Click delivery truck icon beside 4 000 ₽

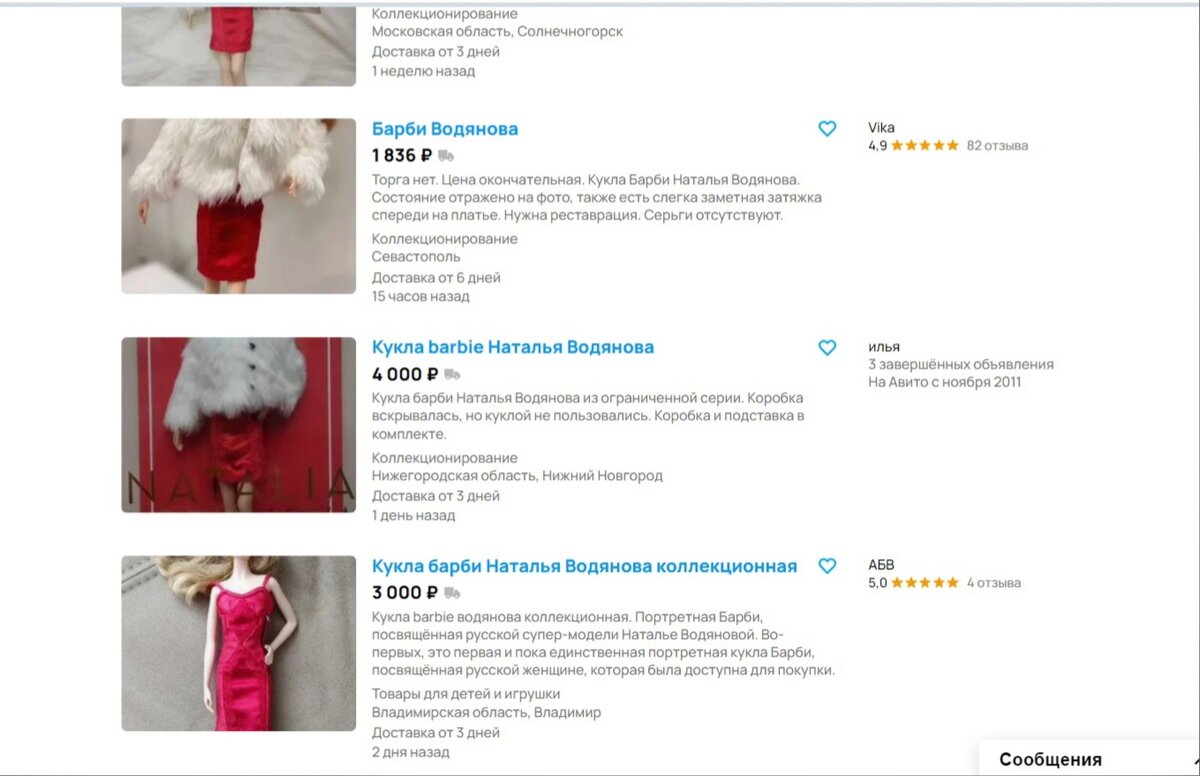pyautogui.click(x=452, y=375)
